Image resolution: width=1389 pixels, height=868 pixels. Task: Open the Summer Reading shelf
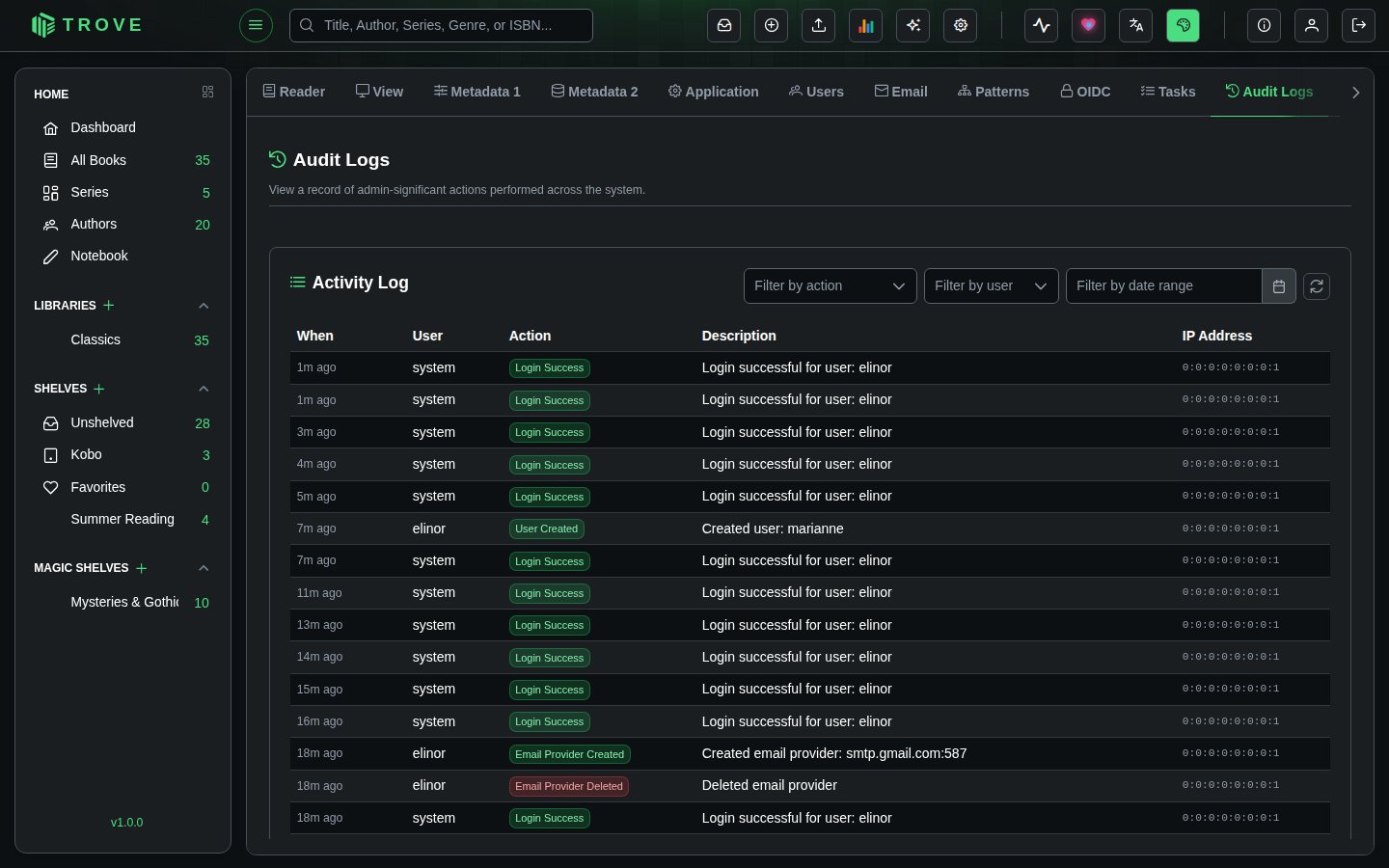click(123, 519)
